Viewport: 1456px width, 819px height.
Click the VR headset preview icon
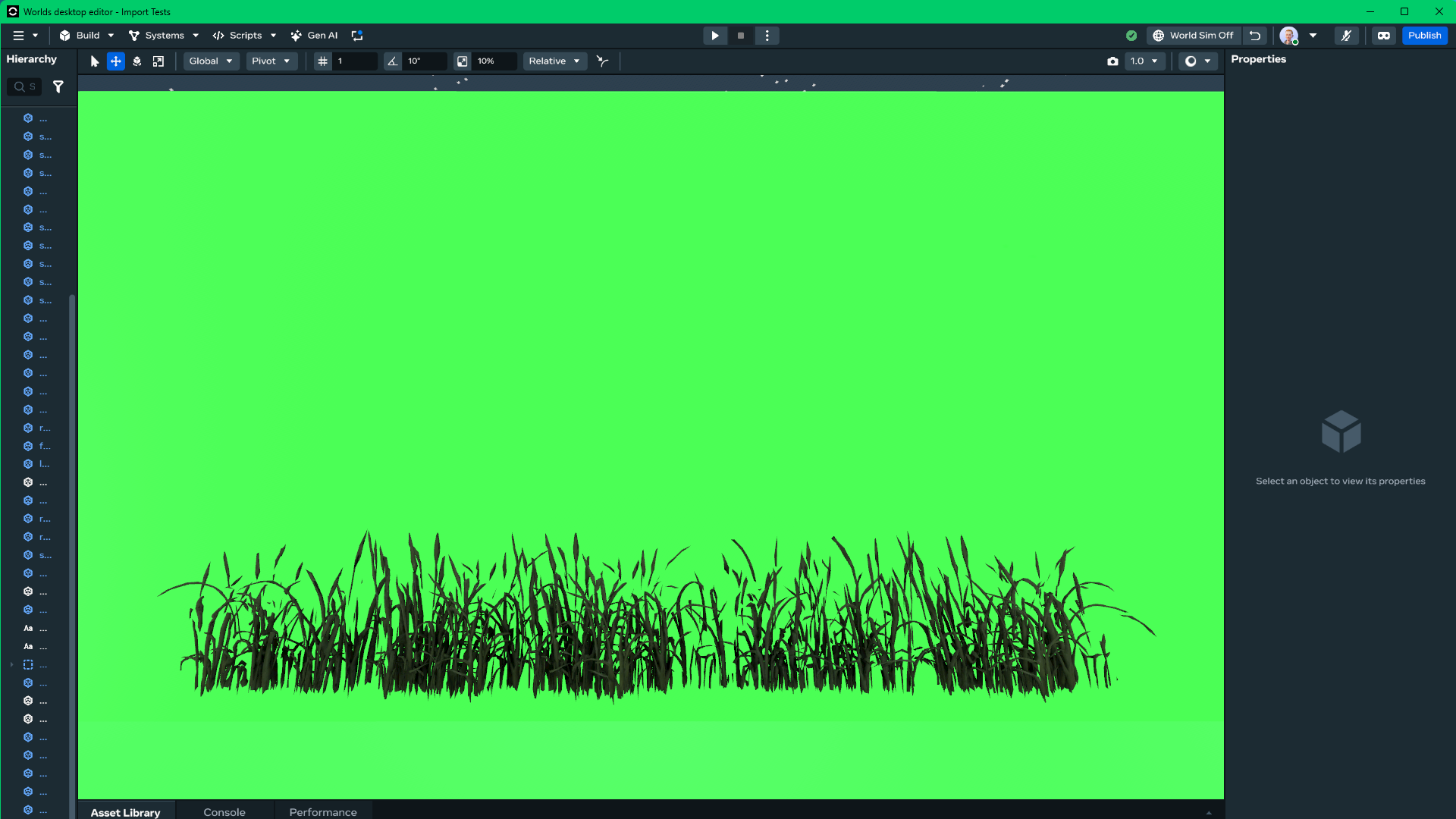1384,36
